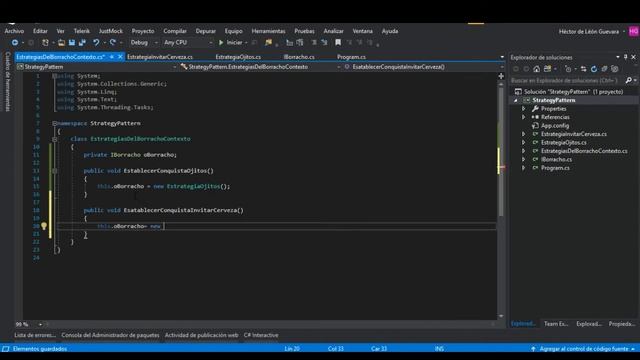Open the Herramientas menu
The height and width of the screenshot is (360, 640).
tap(268, 31)
